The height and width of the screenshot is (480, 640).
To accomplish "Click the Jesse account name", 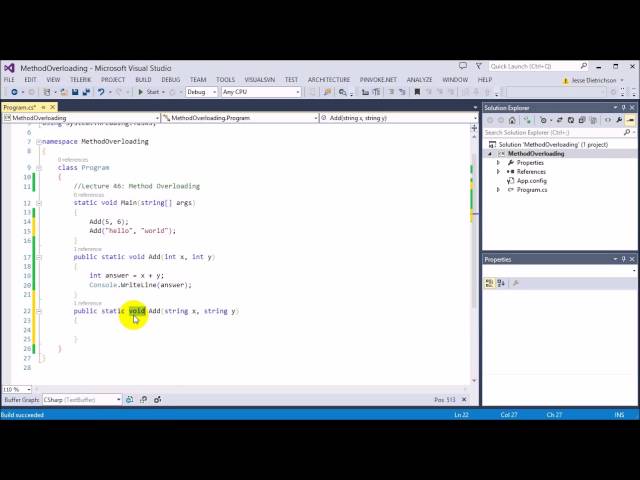I will 594,80.
